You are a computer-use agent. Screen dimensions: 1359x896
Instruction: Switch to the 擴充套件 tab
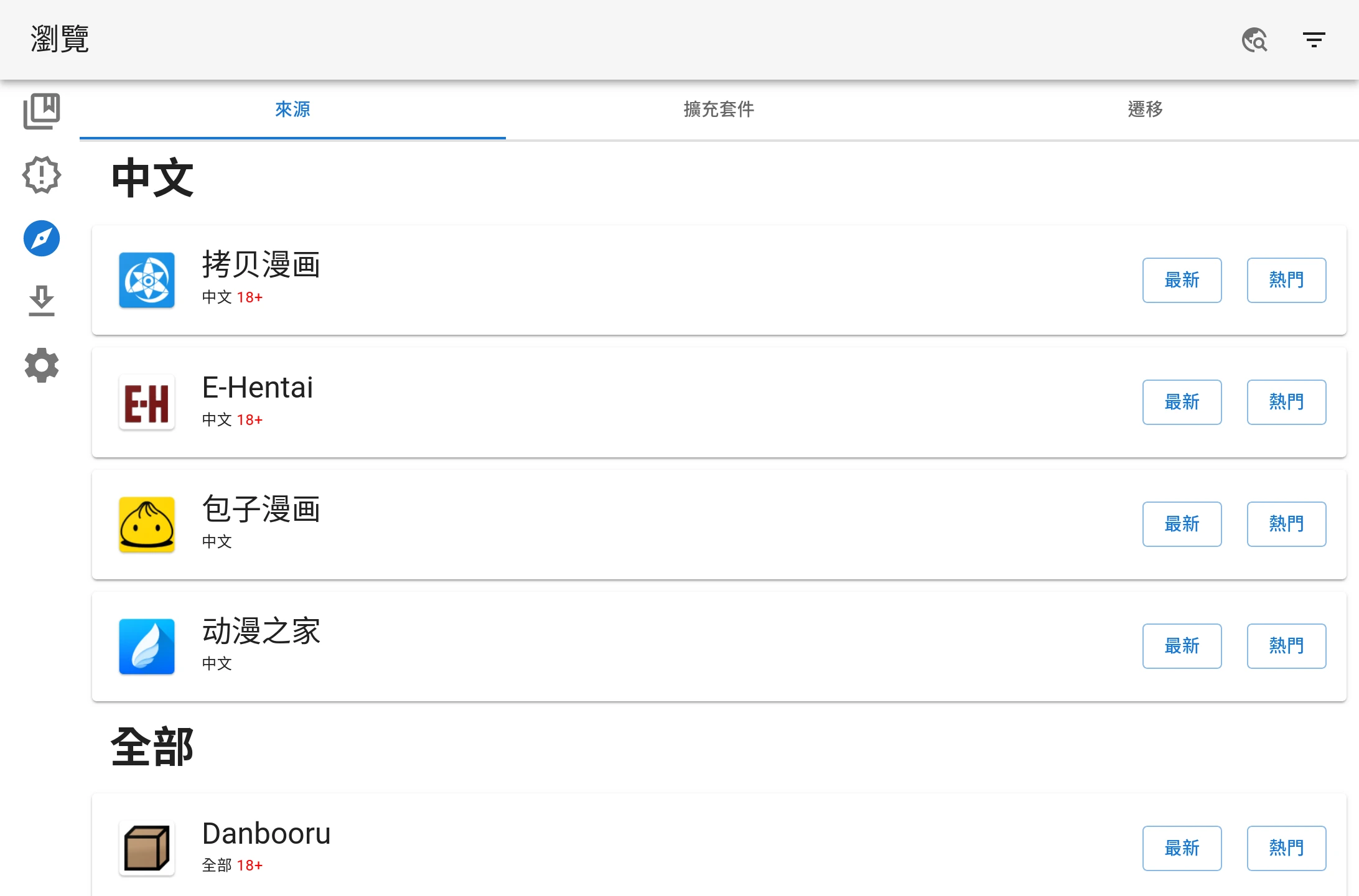tap(719, 110)
